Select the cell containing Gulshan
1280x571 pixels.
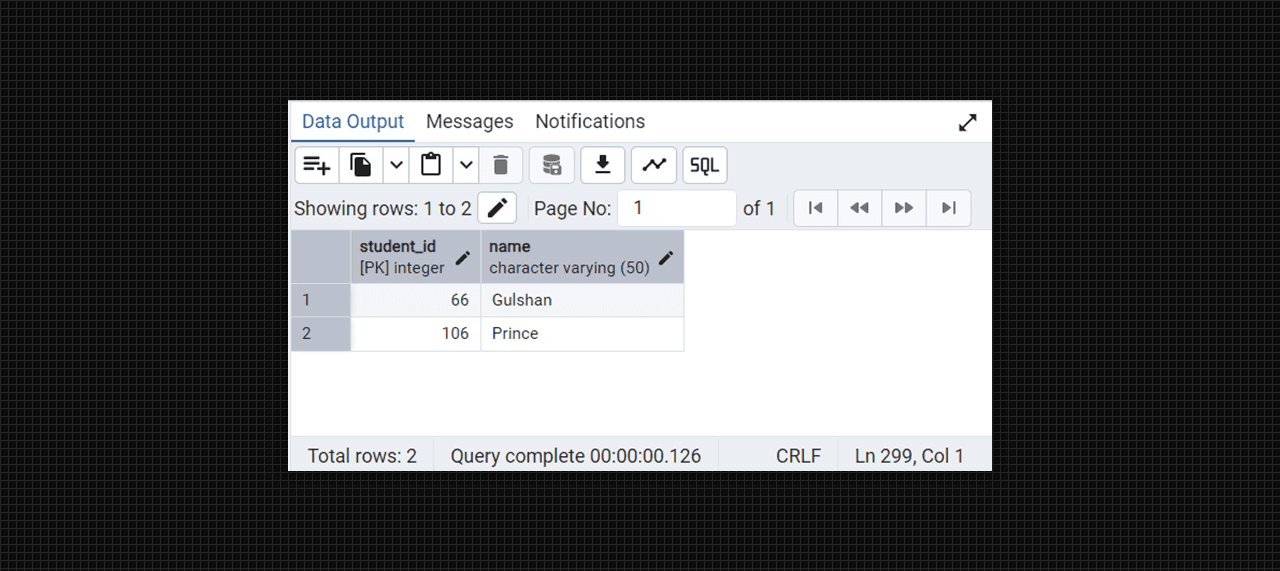click(582, 300)
